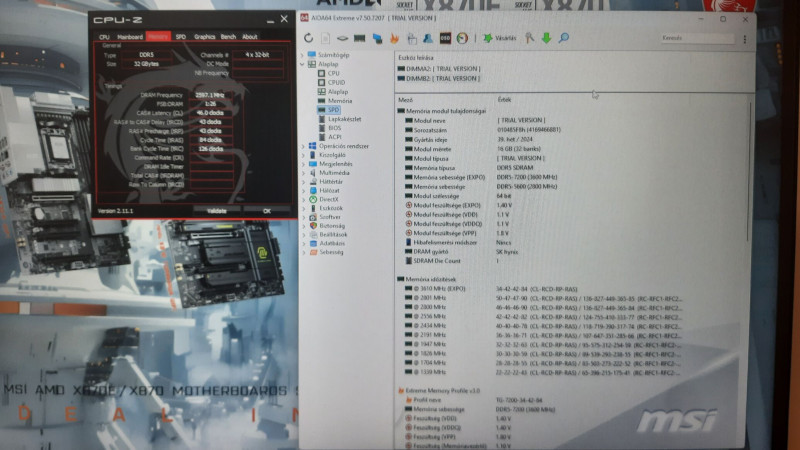Click the green download arrow icon
Image resolution: width=800 pixels, height=450 pixels.
tap(546, 38)
